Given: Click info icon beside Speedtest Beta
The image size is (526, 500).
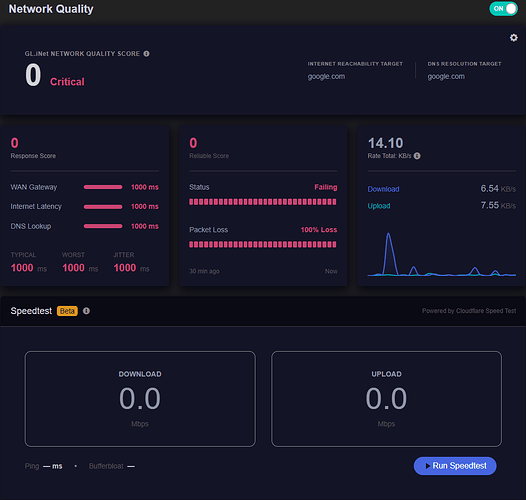Looking at the screenshot, I should coord(86,311).
